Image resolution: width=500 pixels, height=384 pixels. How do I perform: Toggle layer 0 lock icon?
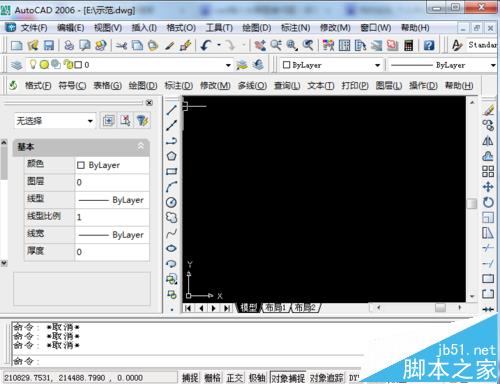(x=68, y=64)
